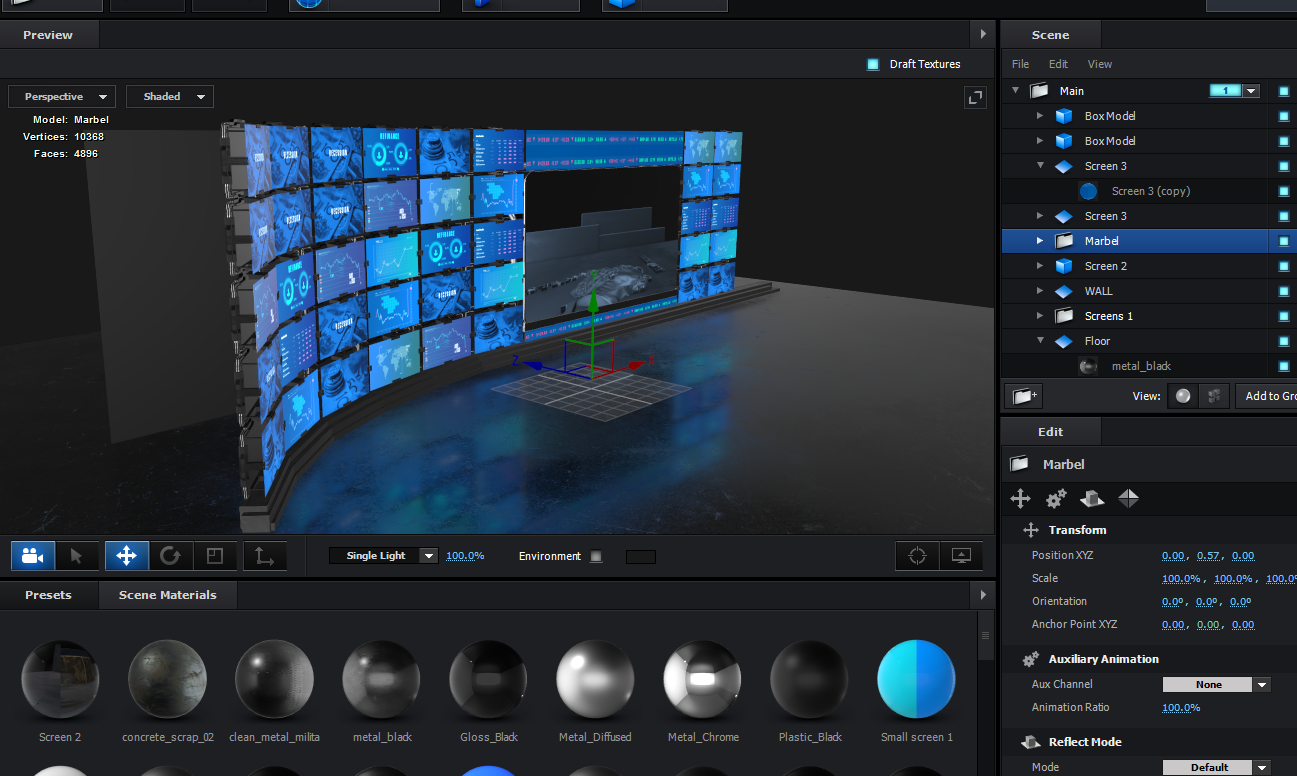Open the Scene panel Edit menu
1297x776 pixels.
(x=1058, y=64)
